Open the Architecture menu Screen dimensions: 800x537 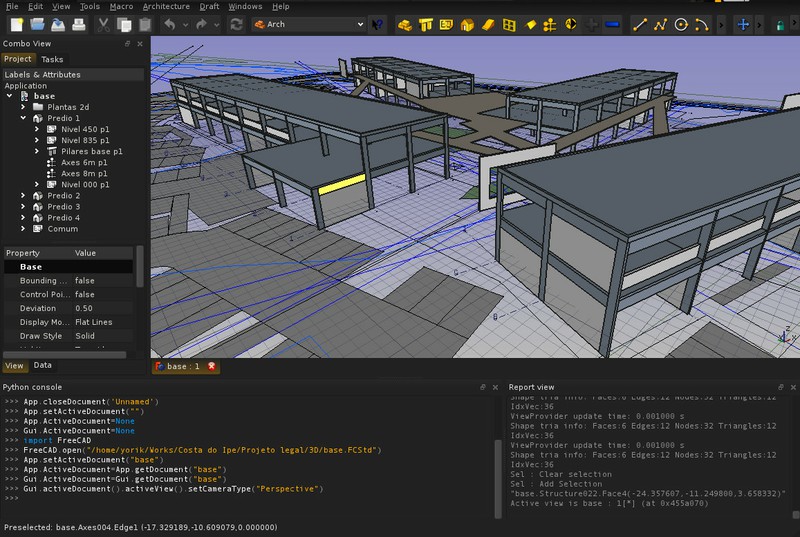[x=166, y=6]
